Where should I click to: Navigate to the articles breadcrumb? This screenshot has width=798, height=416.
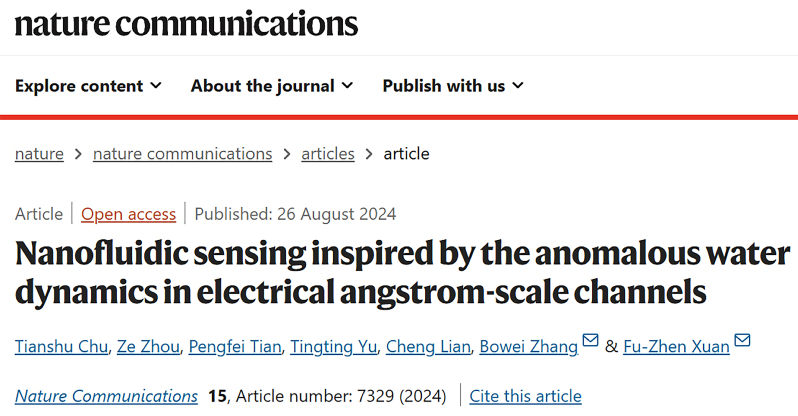[327, 153]
